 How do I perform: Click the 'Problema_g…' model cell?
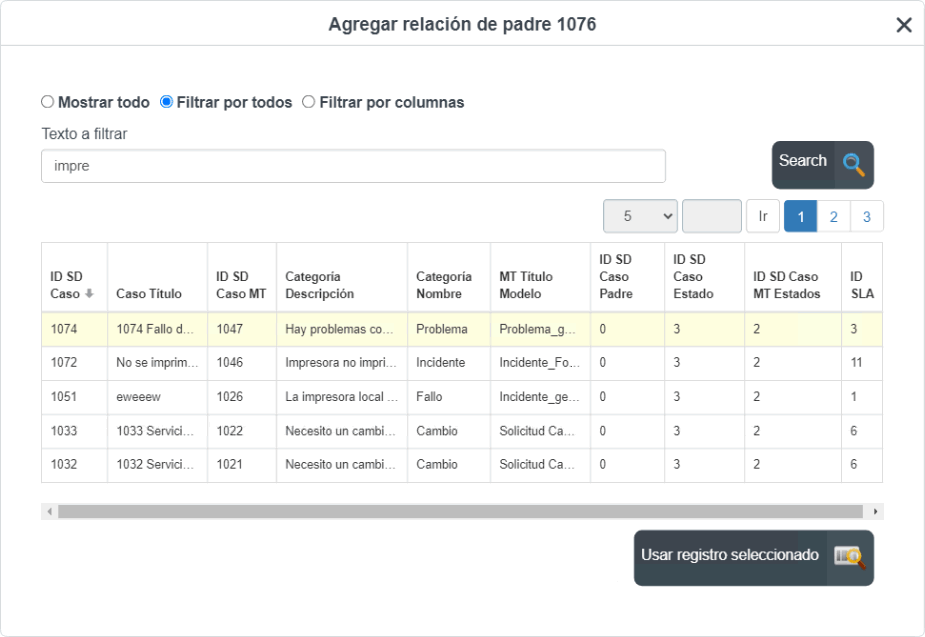(540, 329)
